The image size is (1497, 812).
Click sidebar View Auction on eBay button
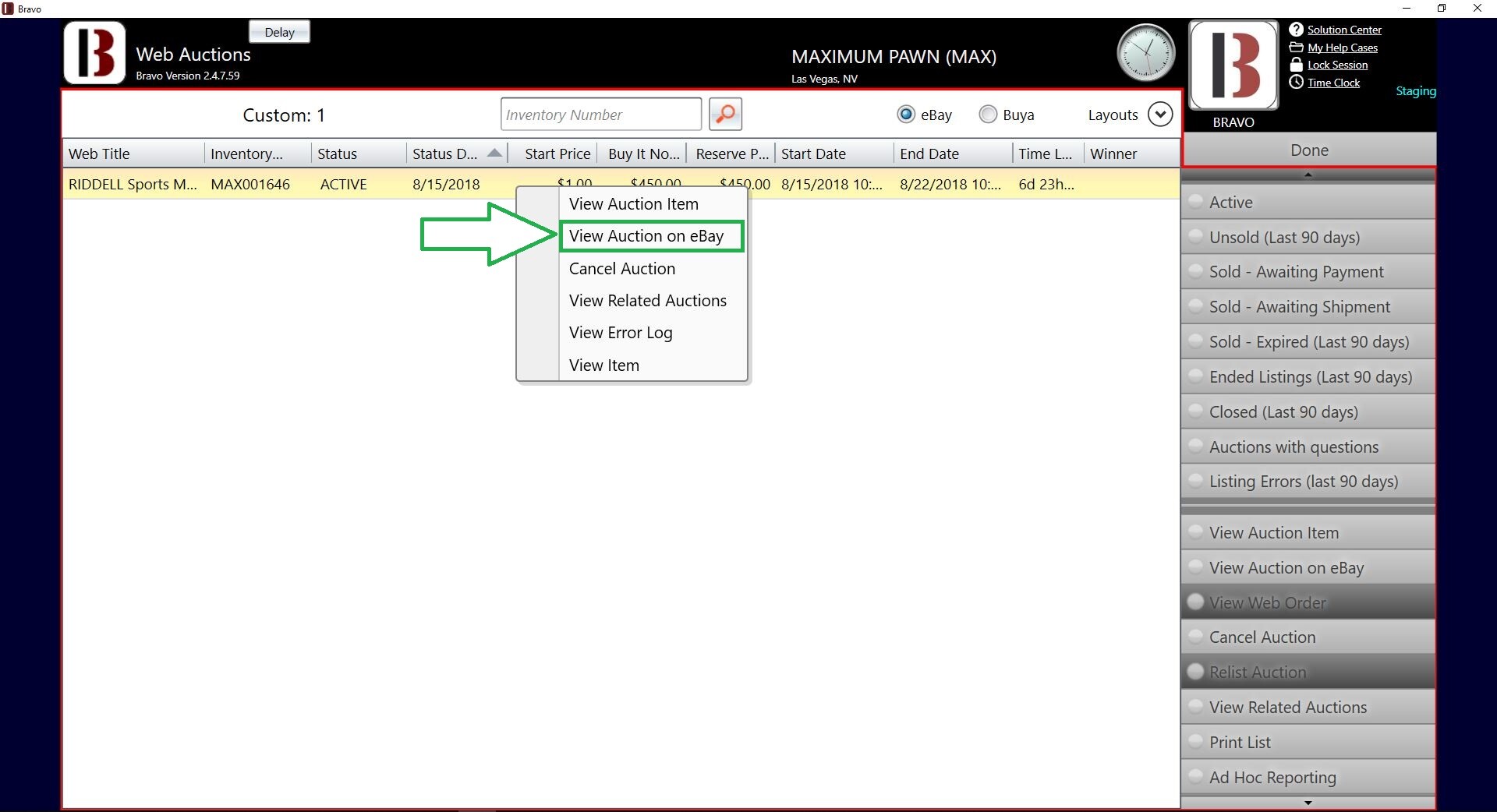(x=1308, y=568)
